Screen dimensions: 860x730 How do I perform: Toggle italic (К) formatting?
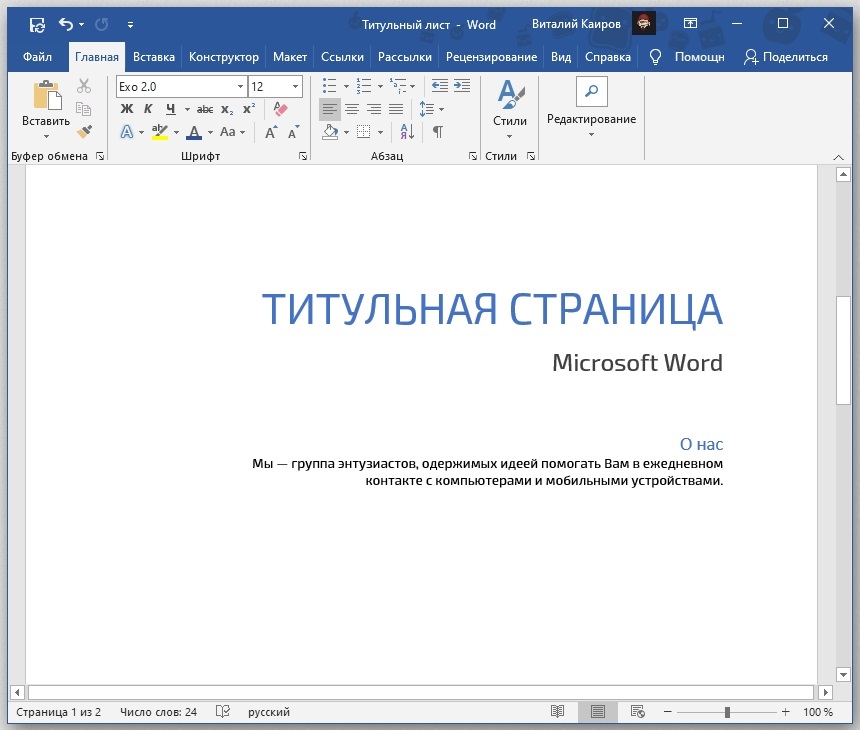[x=148, y=109]
